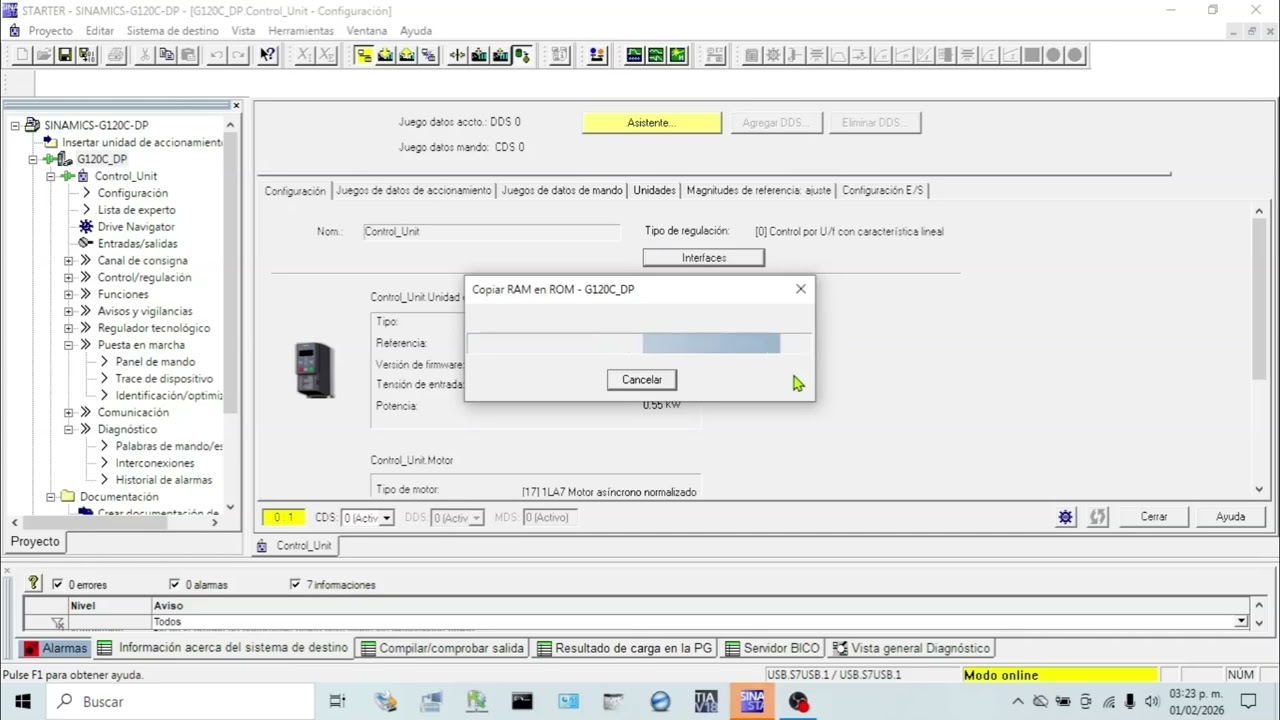Toggle the 0 alarmas checkbox

point(175,584)
